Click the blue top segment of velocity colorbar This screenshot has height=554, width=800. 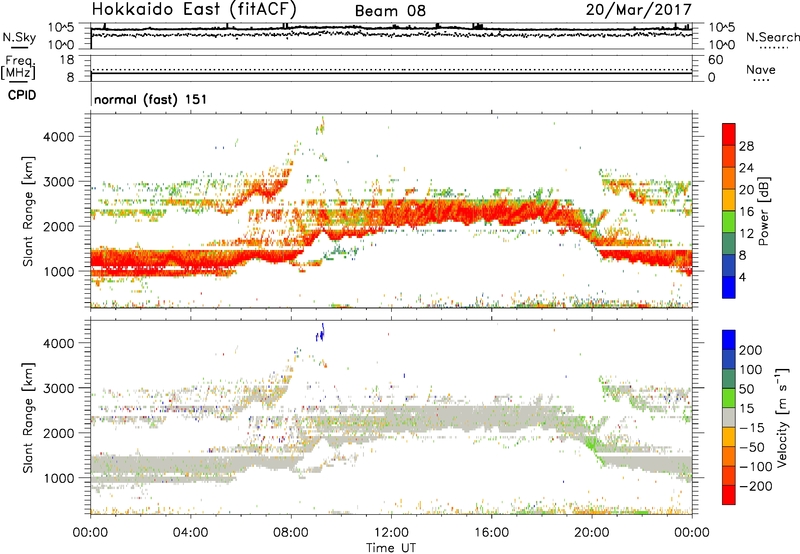pyautogui.click(x=729, y=340)
